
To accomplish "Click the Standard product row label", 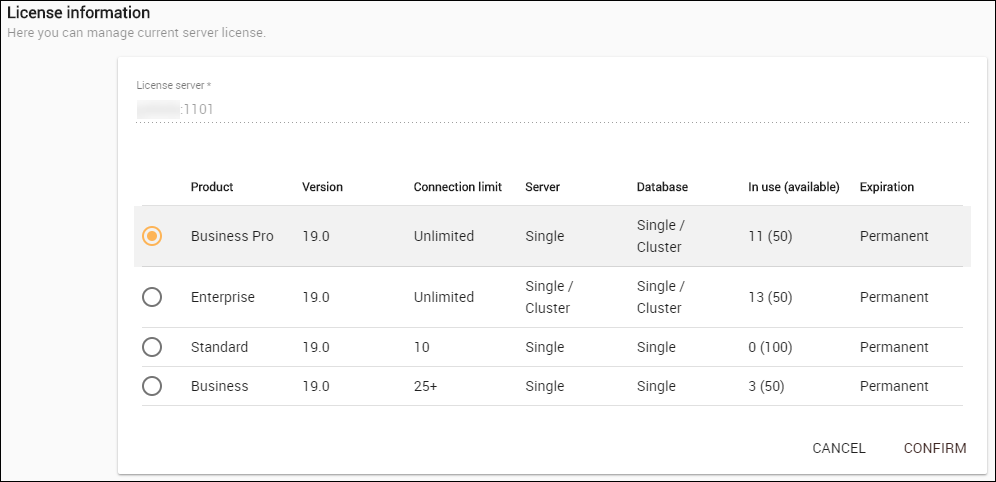I will coord(219,347).
